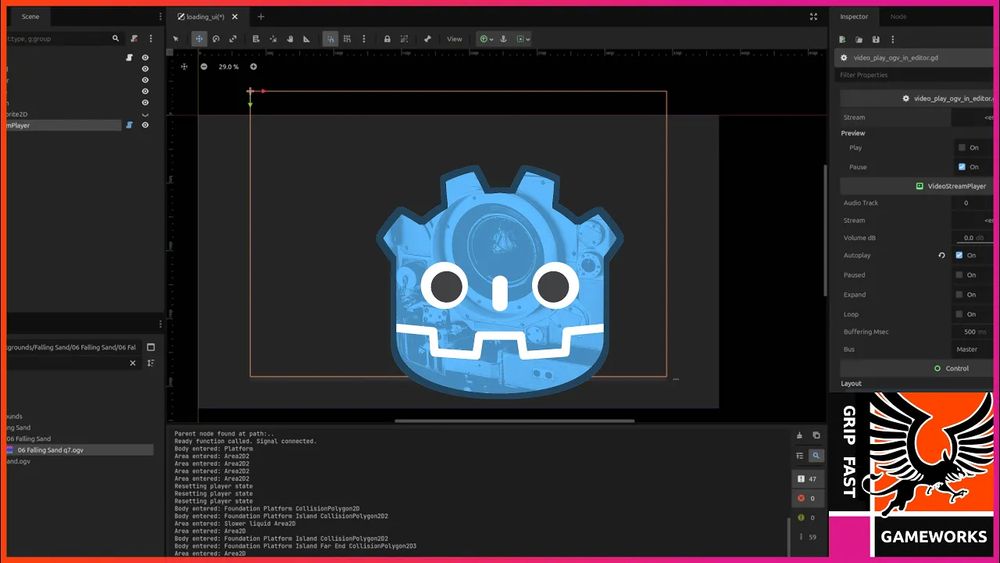Click the Rotate mode tool icon

click(216, 39)
